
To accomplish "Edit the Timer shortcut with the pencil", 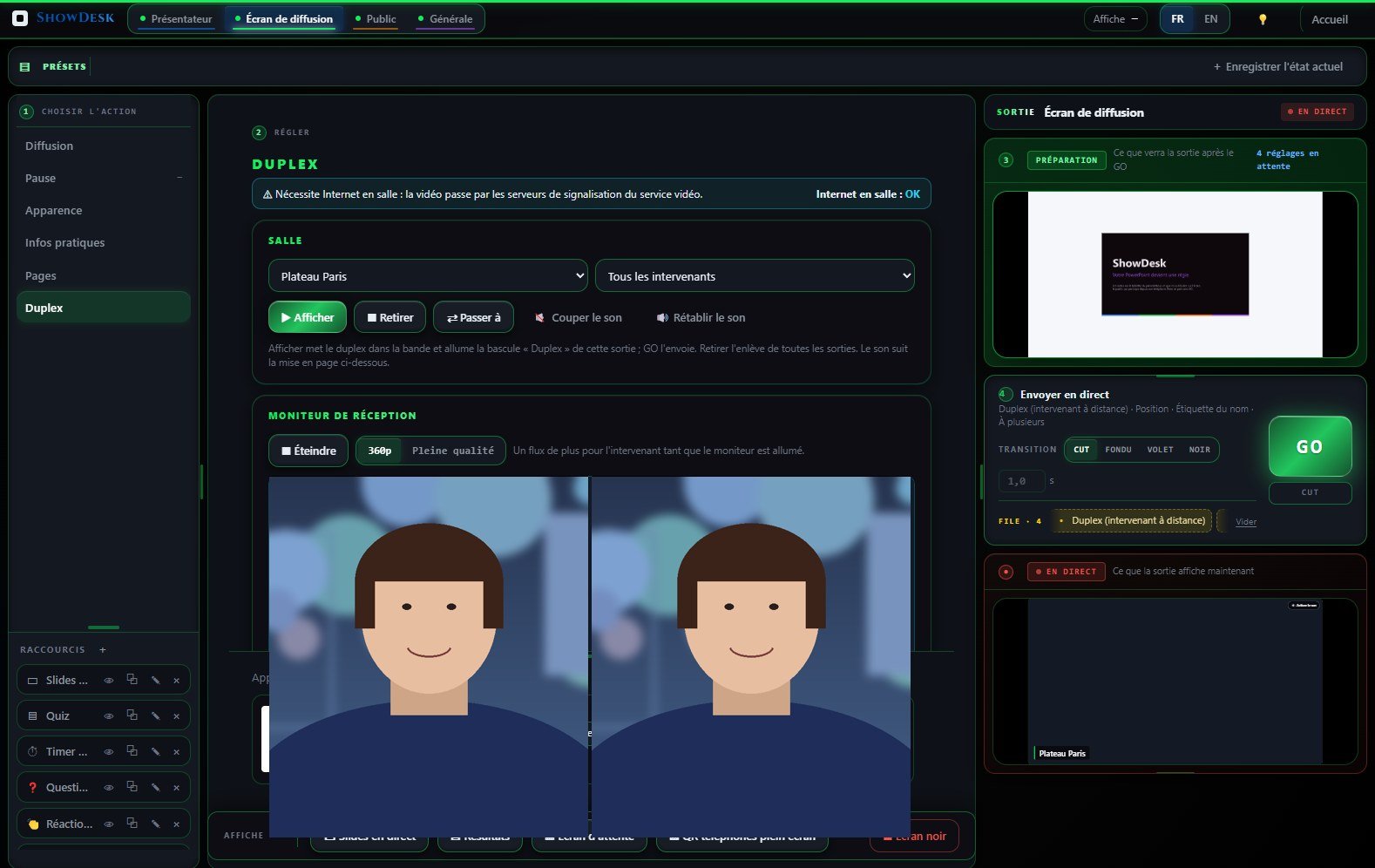I will tap(155, 751).
